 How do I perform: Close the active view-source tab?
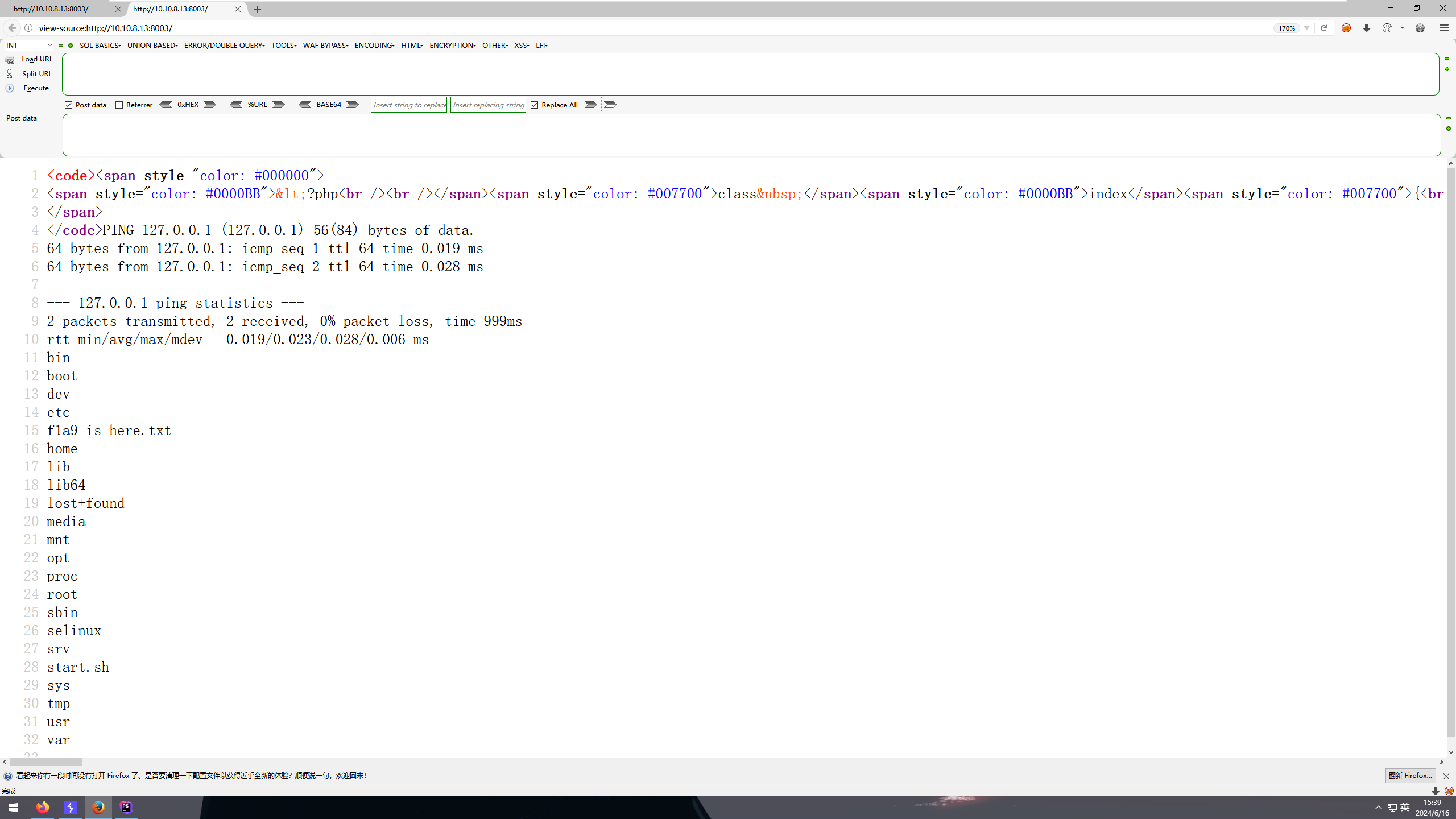point(238,9)
